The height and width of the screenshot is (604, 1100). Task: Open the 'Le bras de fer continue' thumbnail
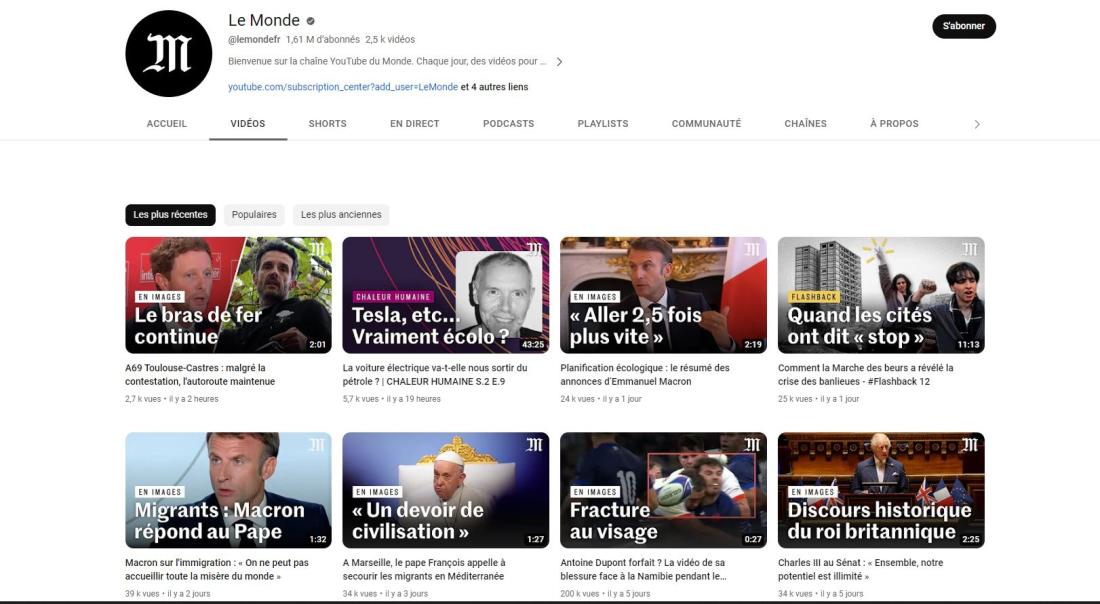coord(228,295)
